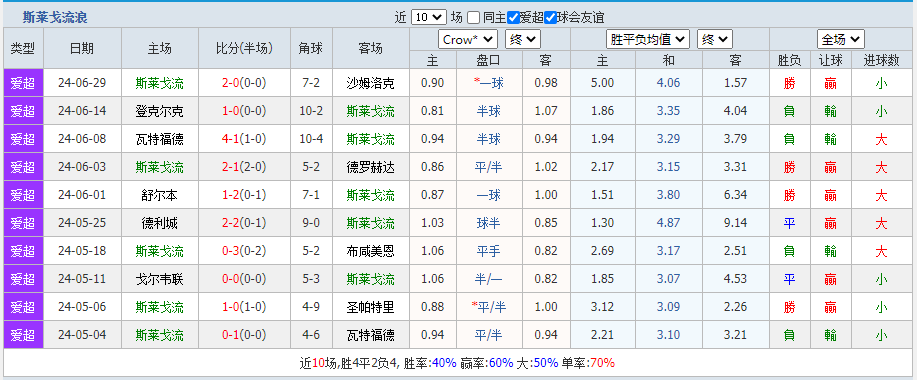Uncheck the 球会友谊 checkbox

(x=550, y=18)
